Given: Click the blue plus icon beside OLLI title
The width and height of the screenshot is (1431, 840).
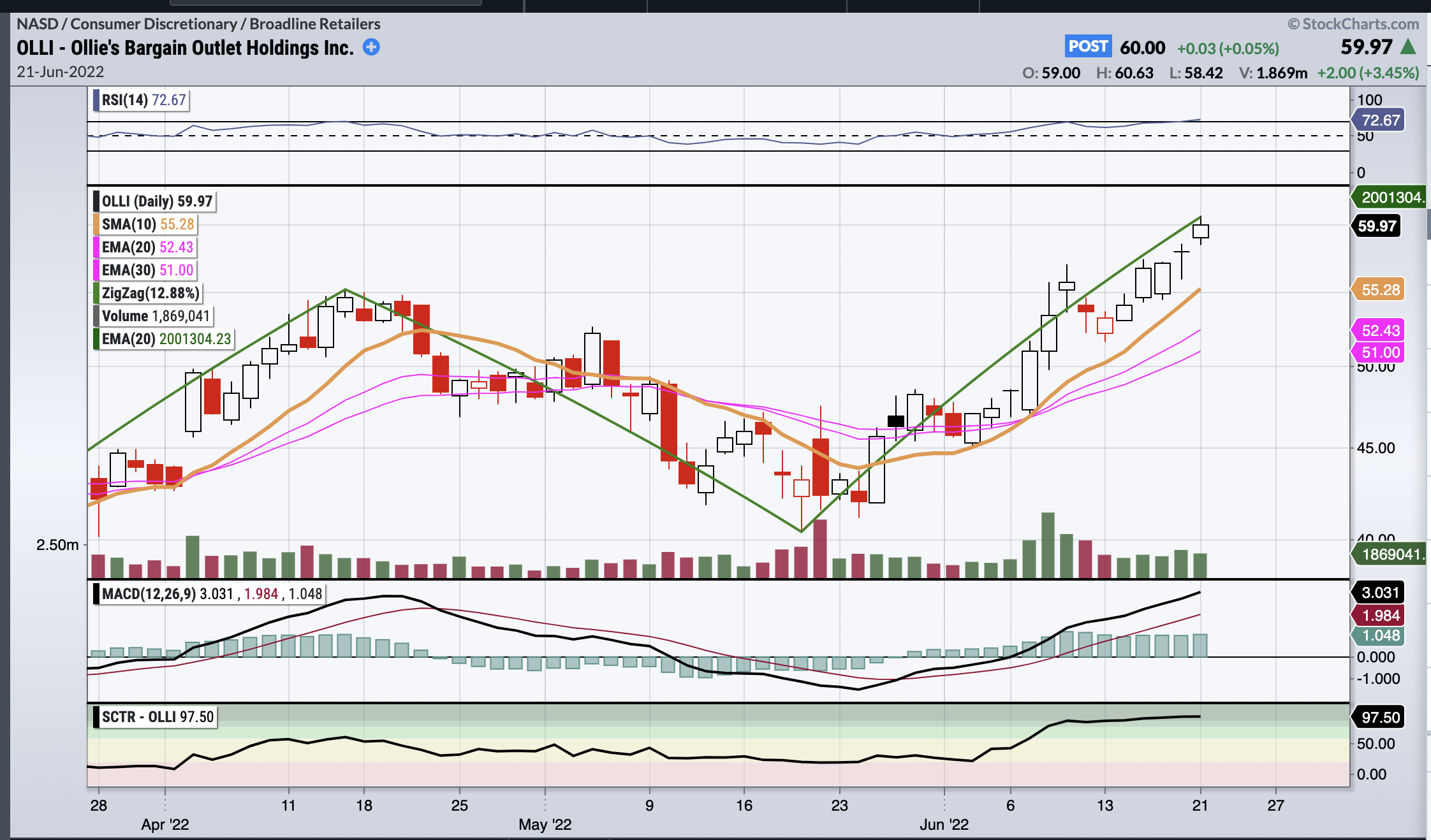Looking at the screenshot, I should pyautogui.click(x=371, y=47).
